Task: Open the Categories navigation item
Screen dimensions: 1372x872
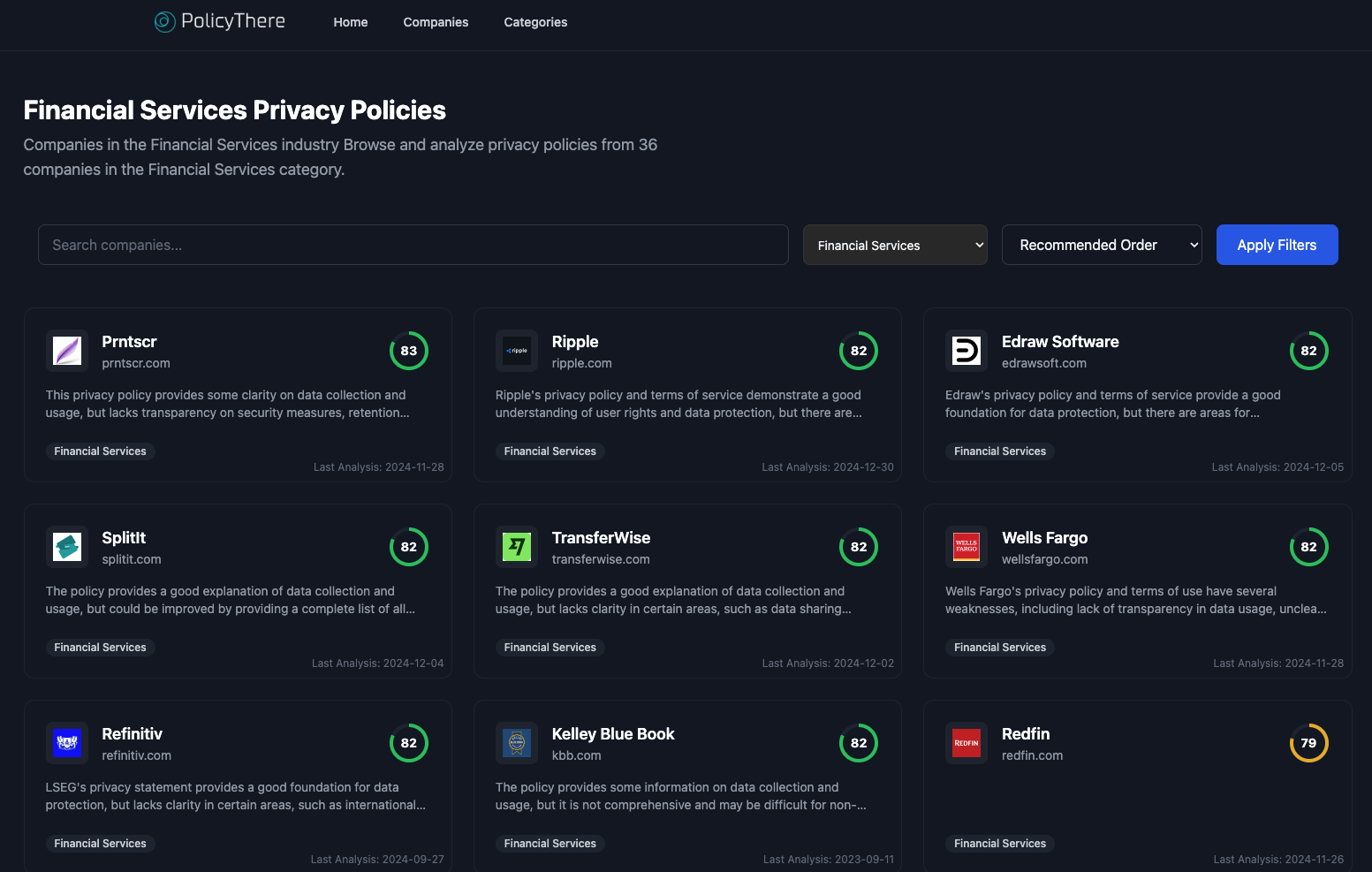Action: pos(535,22)
